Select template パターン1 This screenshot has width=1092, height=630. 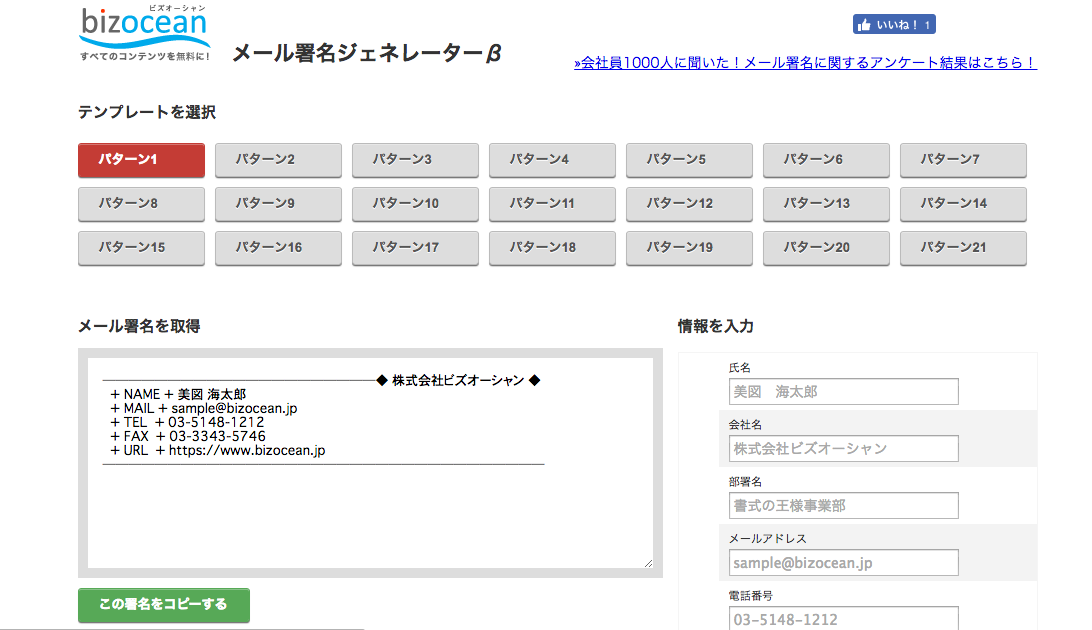(x=141, y=159)
